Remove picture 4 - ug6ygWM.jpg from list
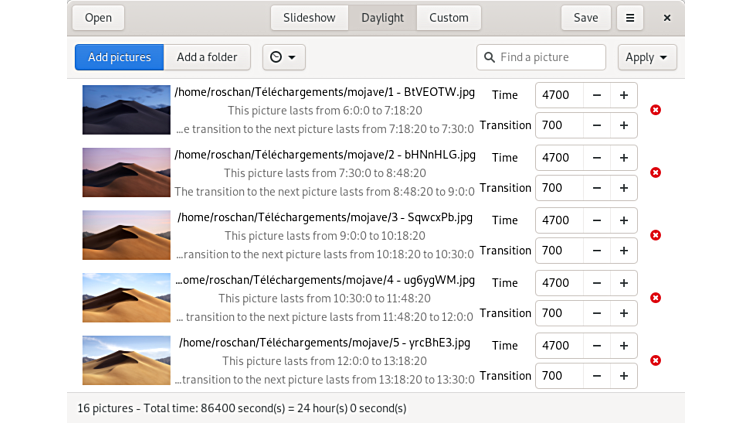This screenshot has height=423, width=752. [x=655, y=298]
